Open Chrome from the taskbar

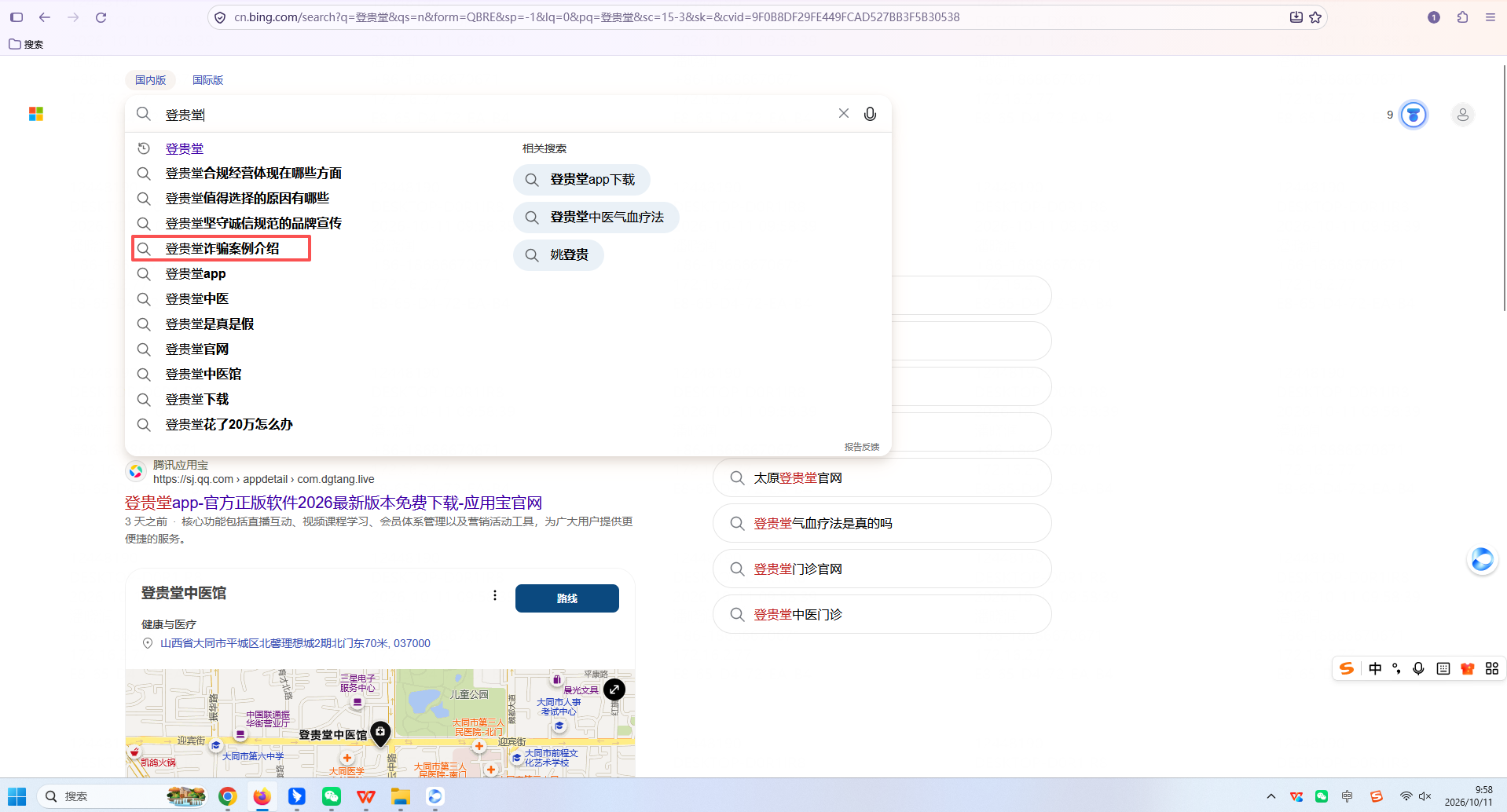click(x=228, y=796)
